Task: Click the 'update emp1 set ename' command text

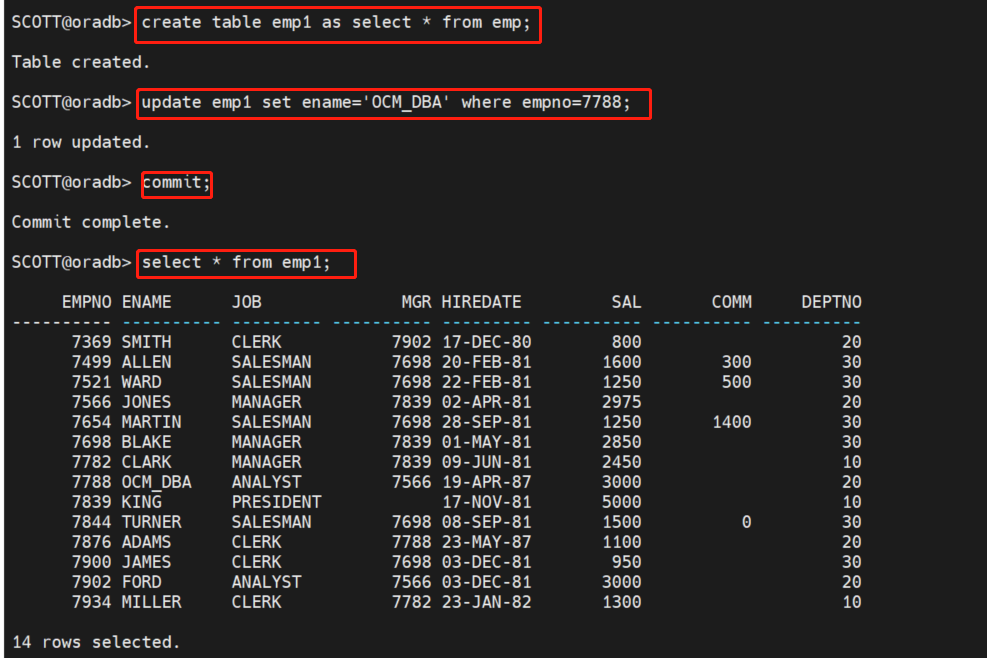Action: (x=385, y=103)
